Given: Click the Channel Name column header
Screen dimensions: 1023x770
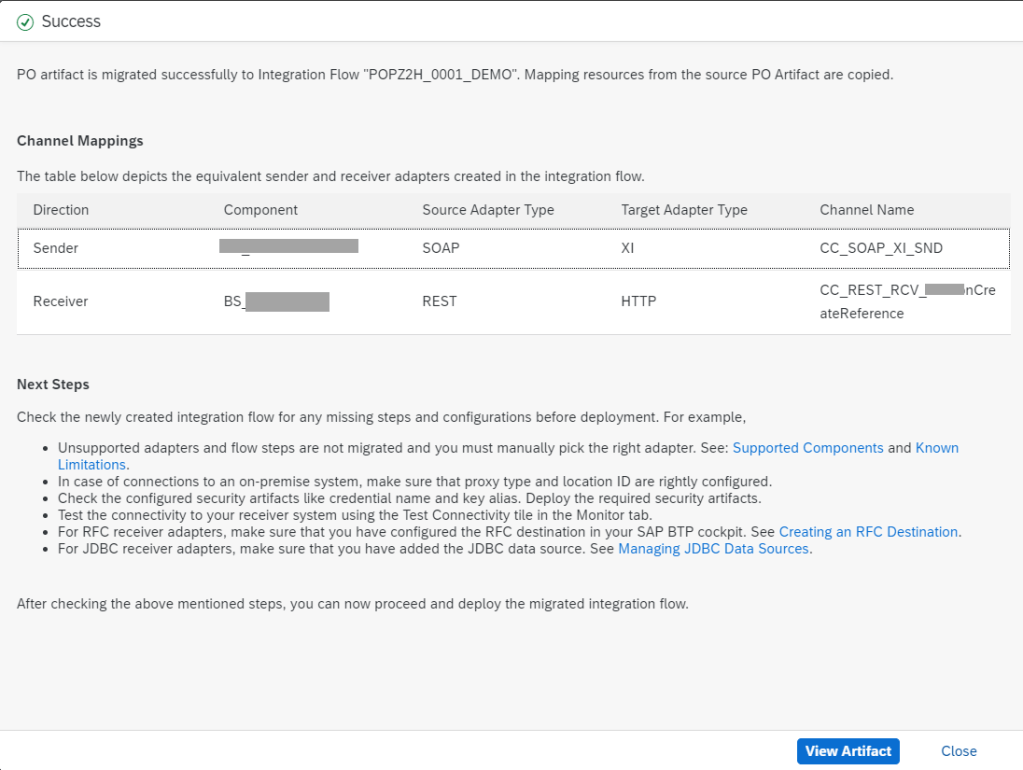Looking at the screenshot, I should point(866,210).
